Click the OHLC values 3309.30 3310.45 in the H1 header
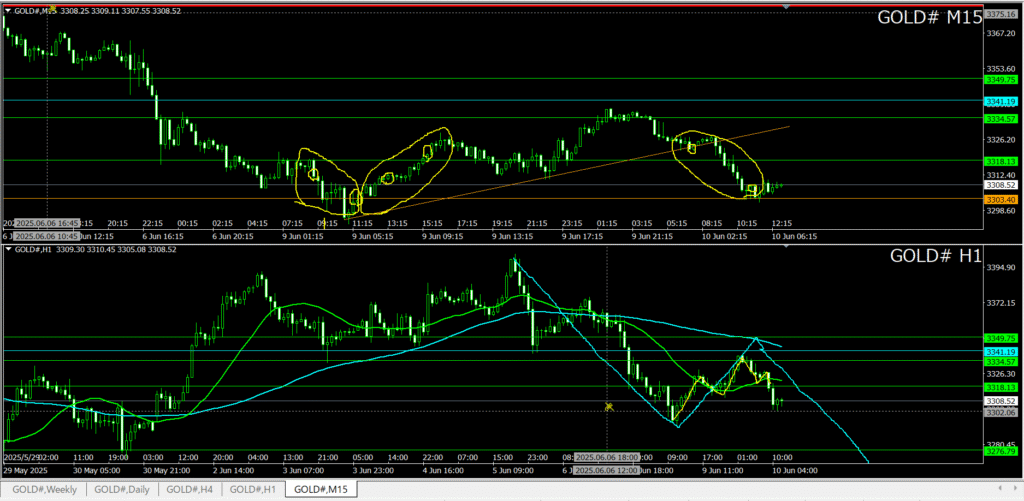The width and height of the screenshot is (1024, 501). pos(88,249)
